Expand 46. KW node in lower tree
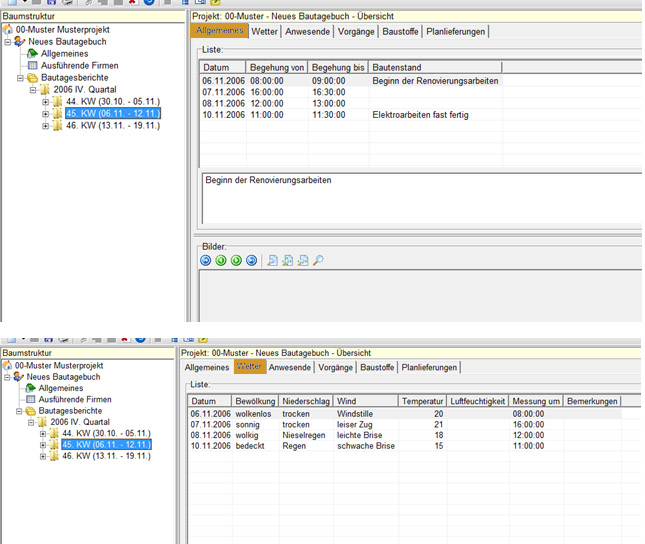Screen dimensions: 645x544 (x=43, y=456)
